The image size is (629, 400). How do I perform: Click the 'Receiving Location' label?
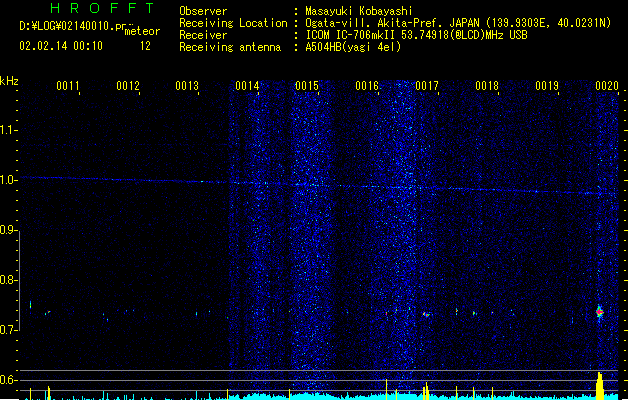(233, 23)
